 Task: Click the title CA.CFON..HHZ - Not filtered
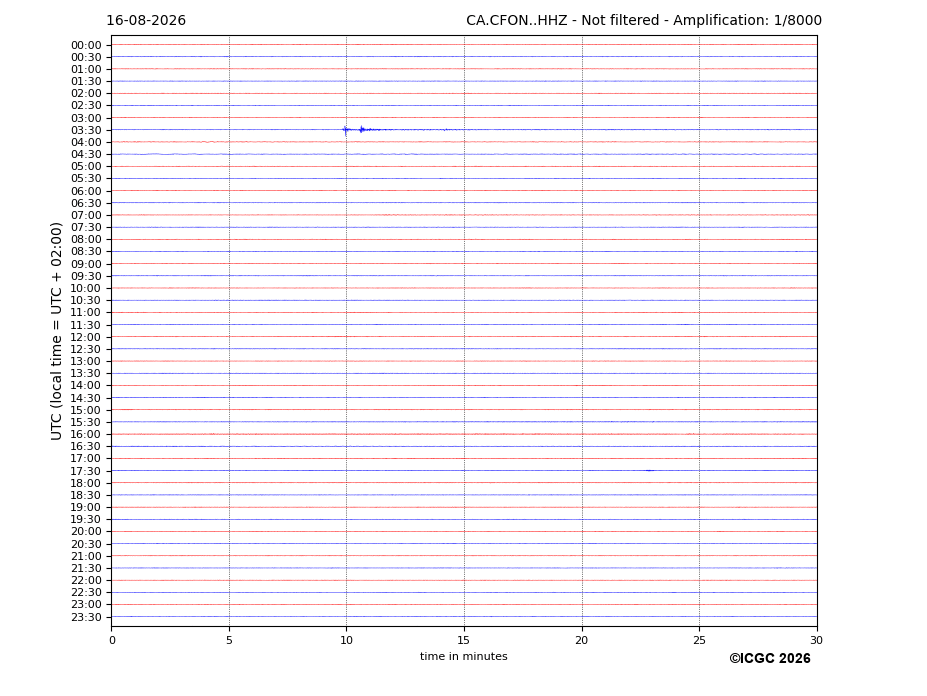tap(562, 21)
